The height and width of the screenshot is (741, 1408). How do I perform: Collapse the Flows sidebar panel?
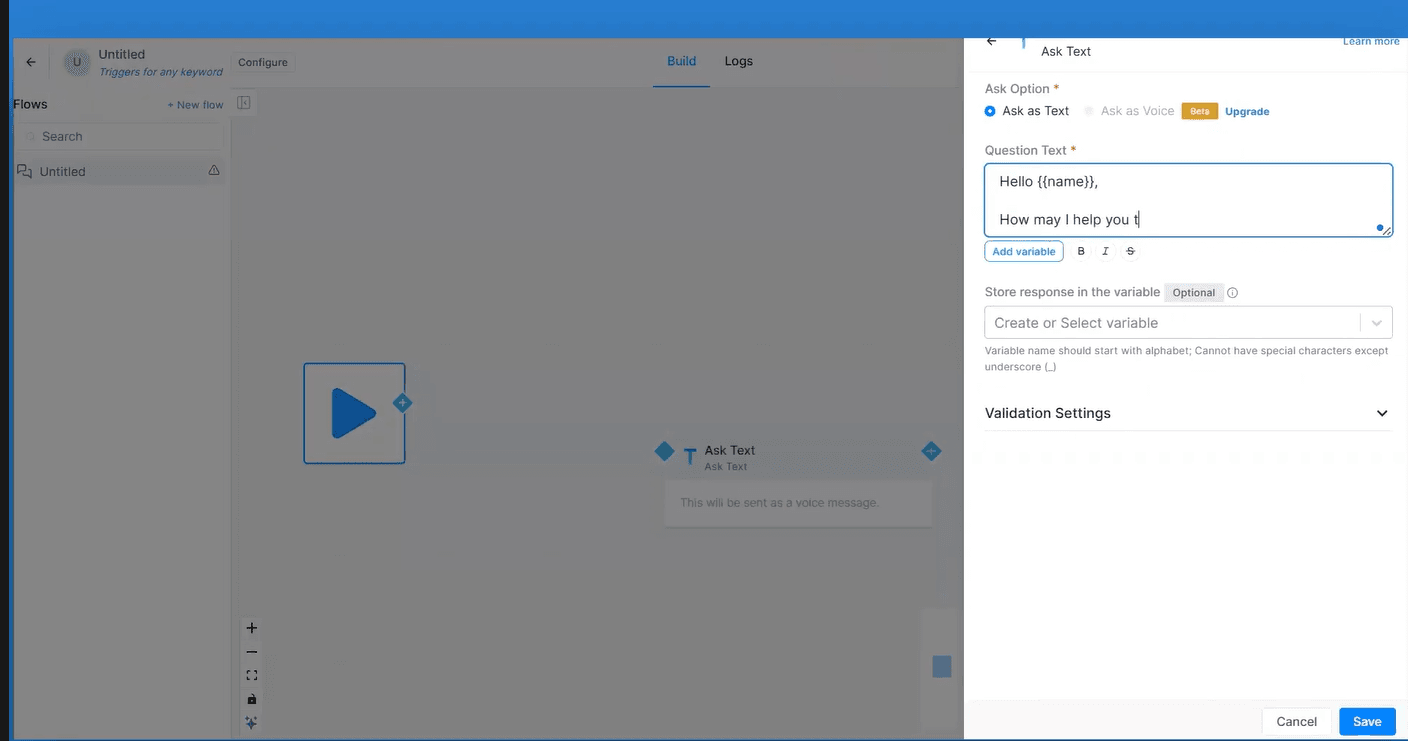coord(243,103)
